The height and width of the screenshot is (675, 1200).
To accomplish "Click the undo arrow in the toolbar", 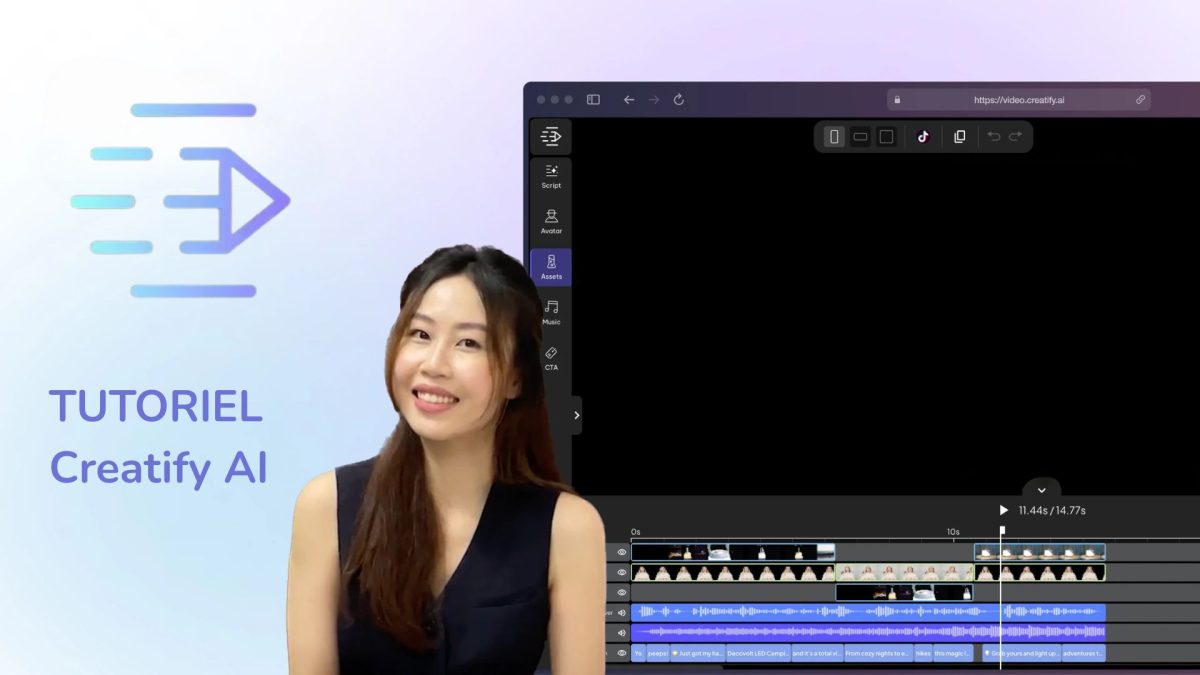I will point(993,137).
